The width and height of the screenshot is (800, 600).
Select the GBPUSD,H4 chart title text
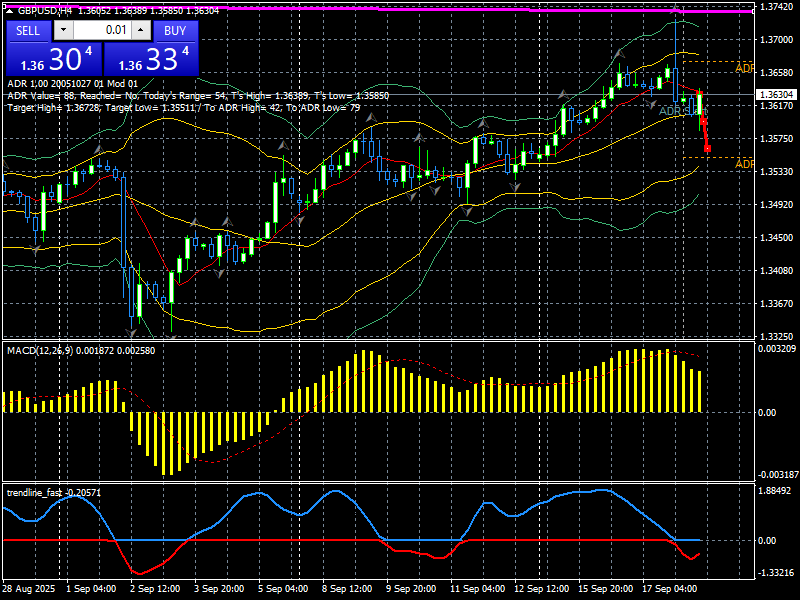(46, 11)
